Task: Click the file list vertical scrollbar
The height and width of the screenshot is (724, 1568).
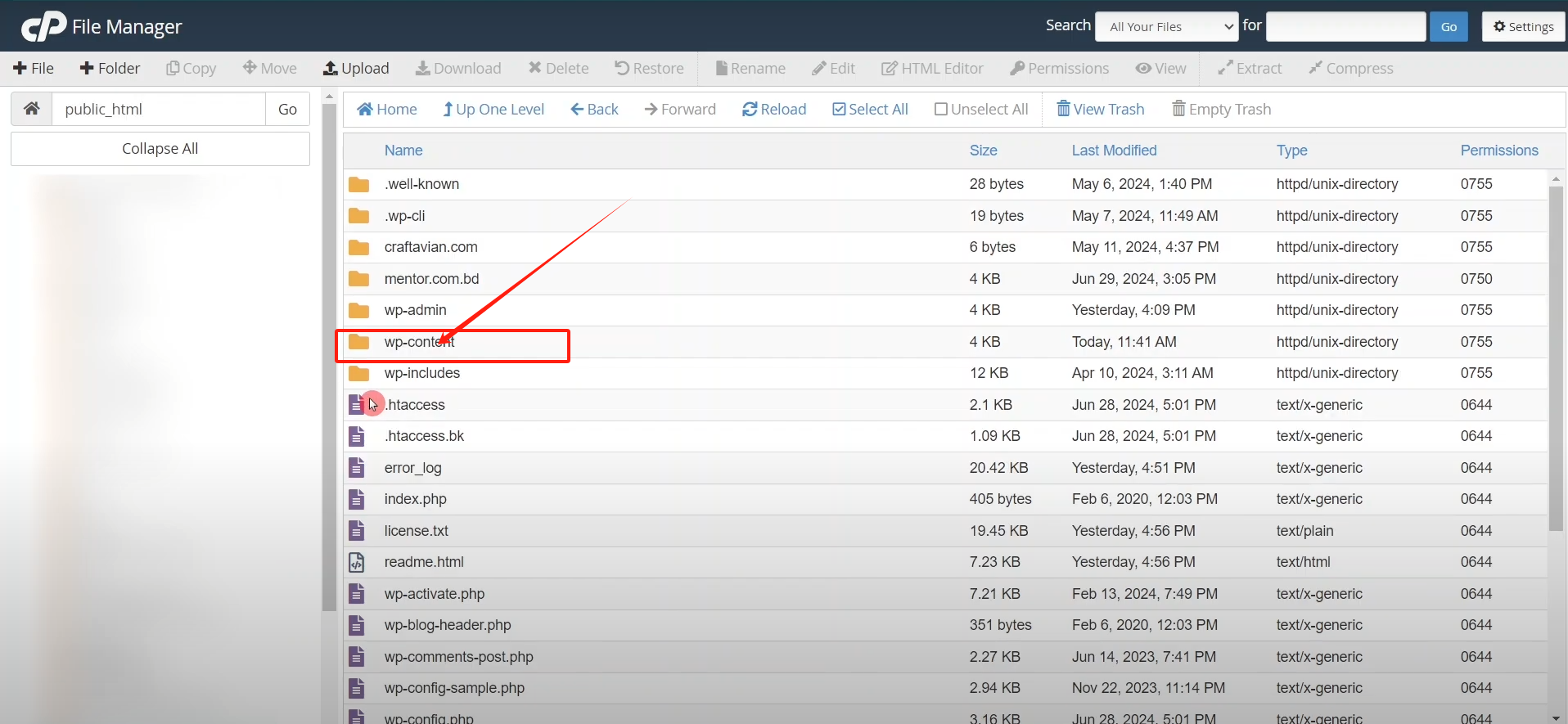Action: click(1556, 358)
